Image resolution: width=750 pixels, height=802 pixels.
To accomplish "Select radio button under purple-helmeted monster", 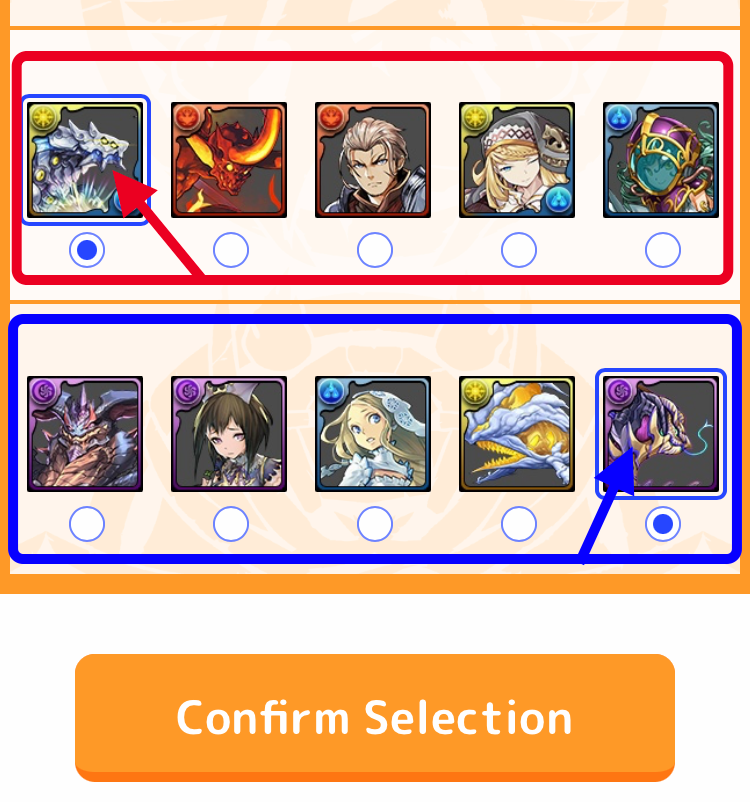I will point(663,250).
